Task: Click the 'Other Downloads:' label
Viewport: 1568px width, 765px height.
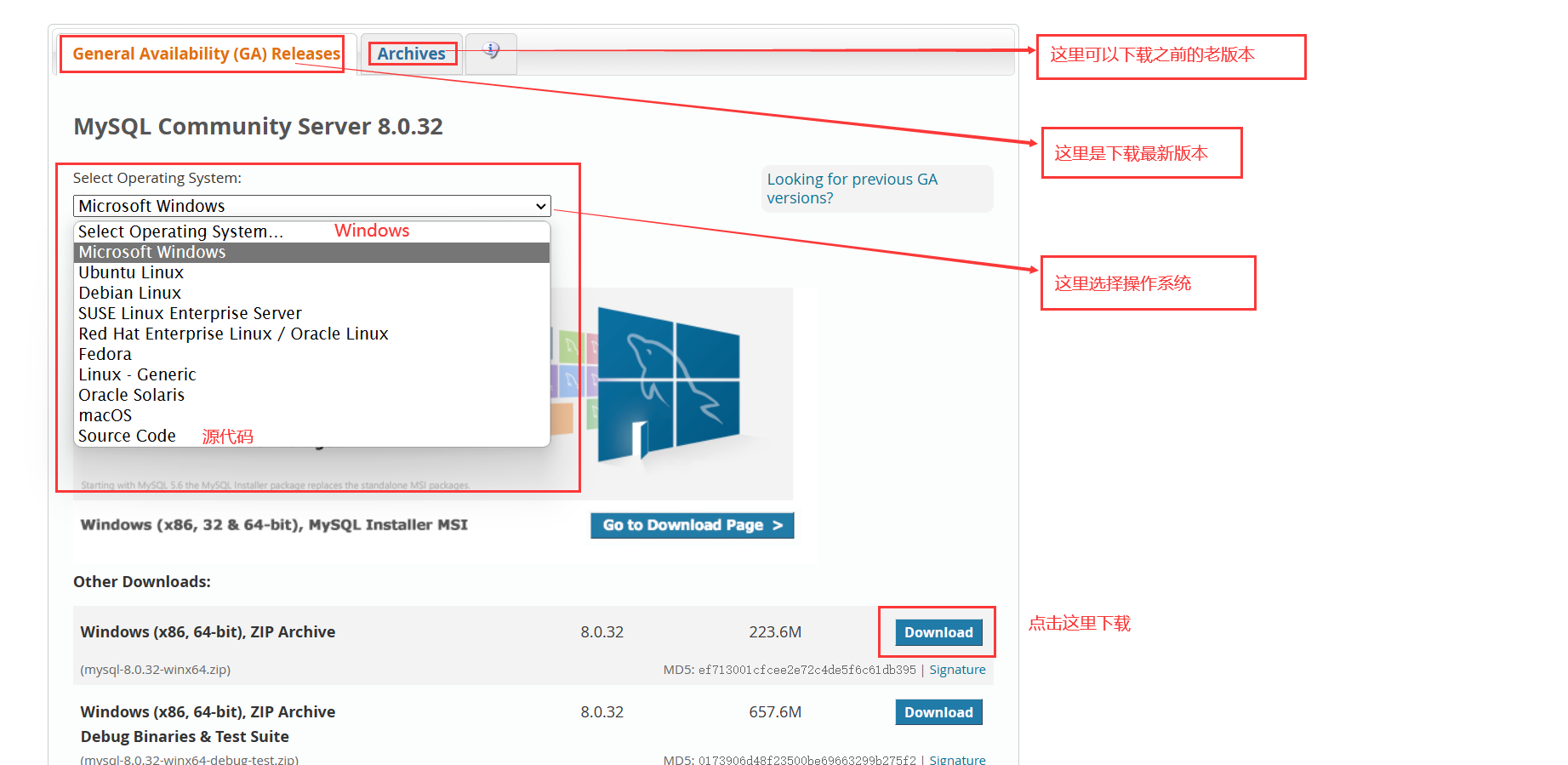Action: (142, 582)
